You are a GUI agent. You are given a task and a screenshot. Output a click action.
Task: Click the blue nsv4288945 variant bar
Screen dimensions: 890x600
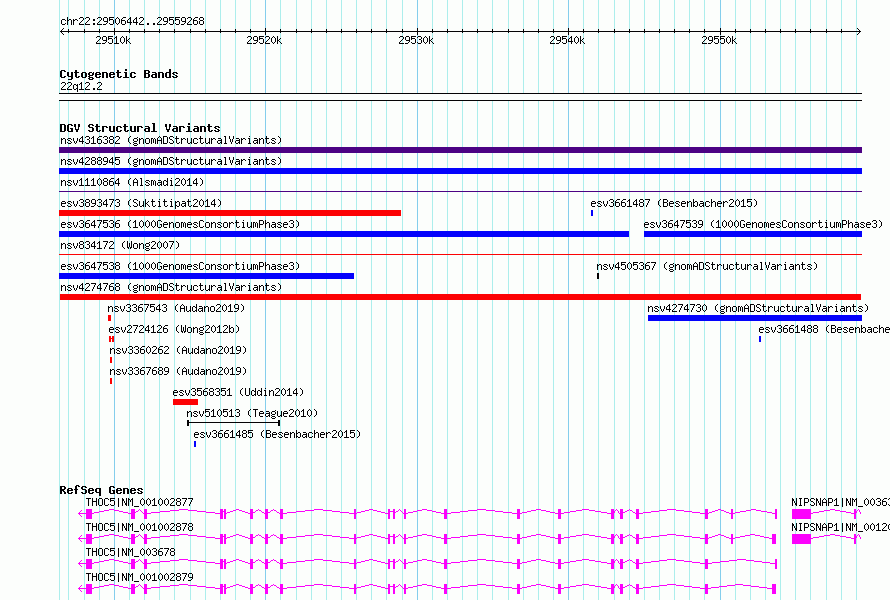(460, 171)
